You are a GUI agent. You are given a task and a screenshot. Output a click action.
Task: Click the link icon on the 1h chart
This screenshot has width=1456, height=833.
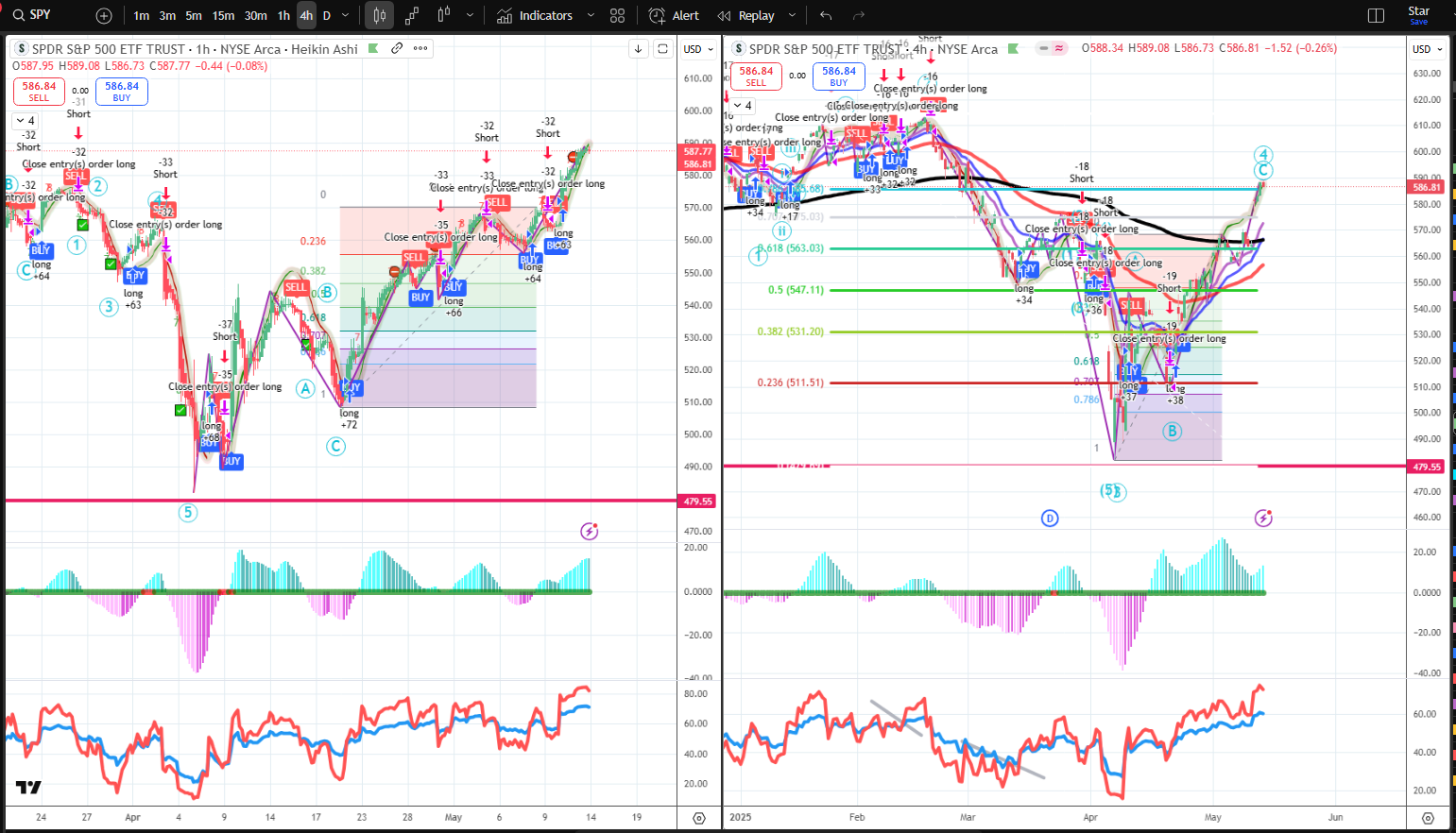[x=397, y=48]
